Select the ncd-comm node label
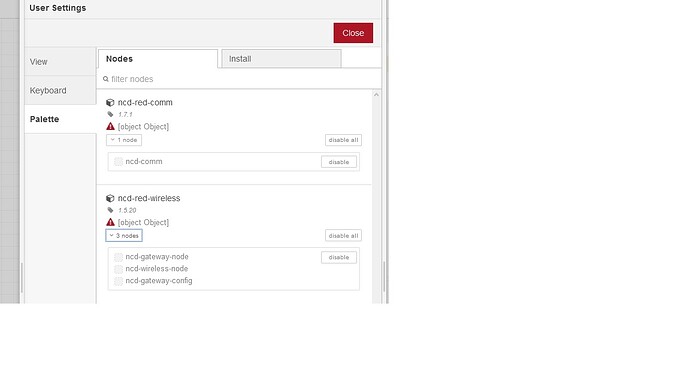The height and width of the screenshot is (388, 690). [144, 161]
